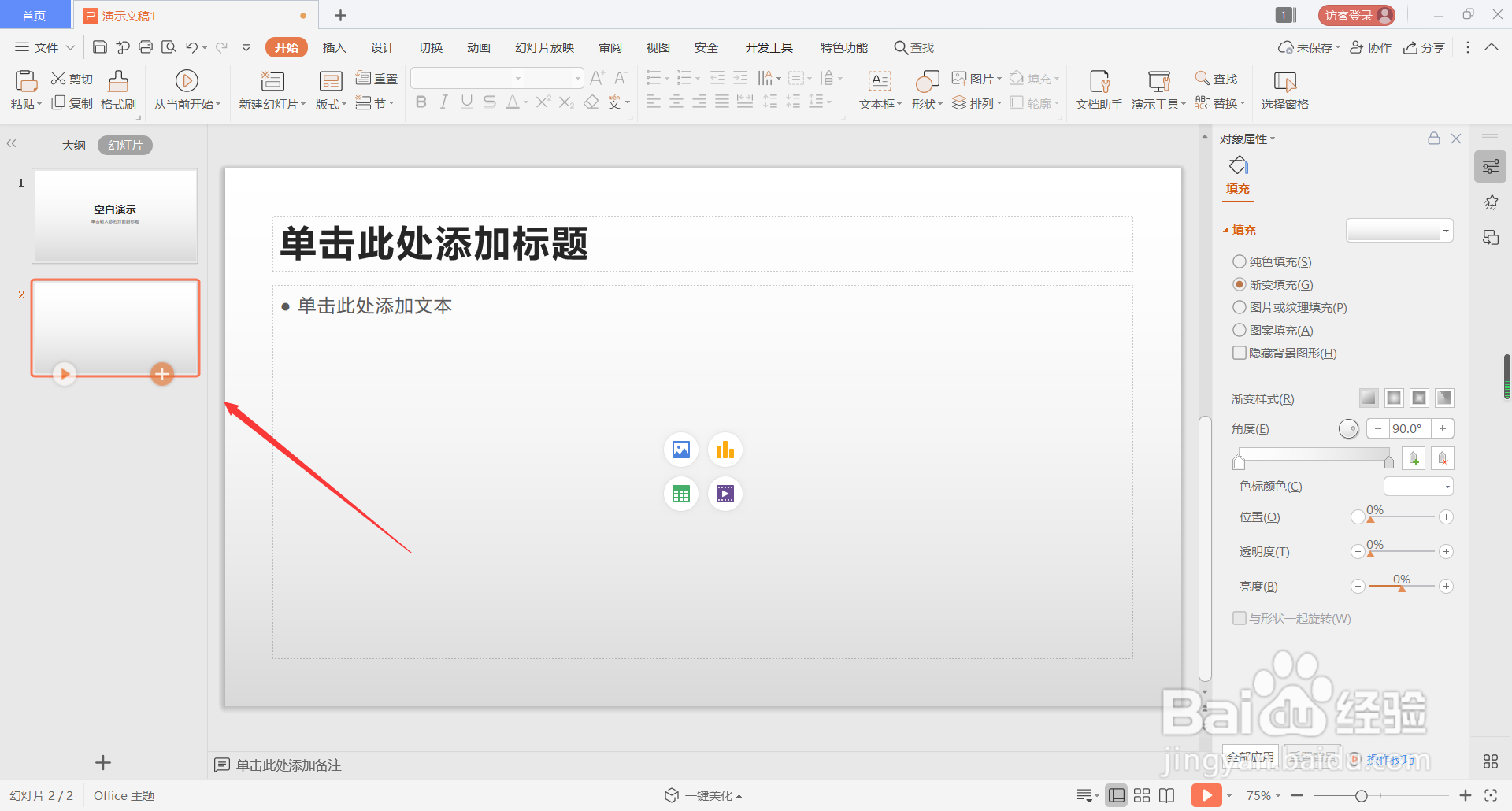Click the one-click beautify button

point(703,795)
